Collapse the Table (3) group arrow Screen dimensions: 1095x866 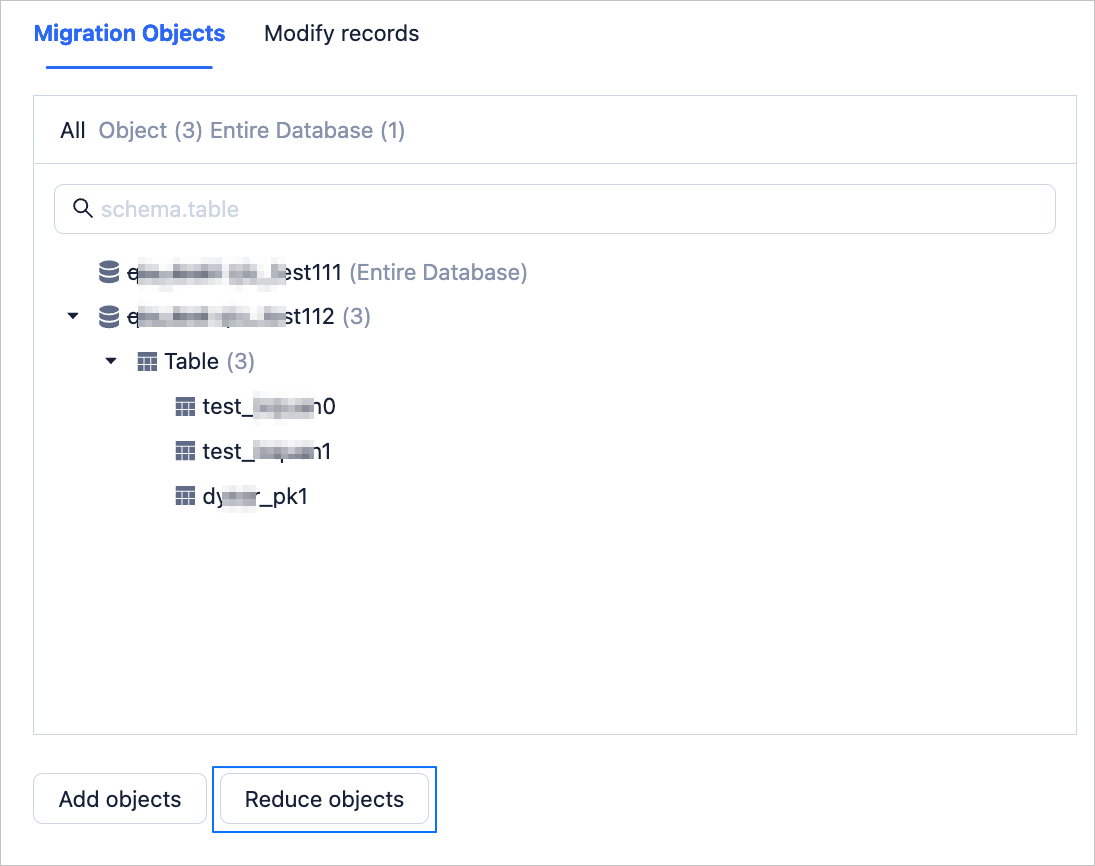coord(111,362)
